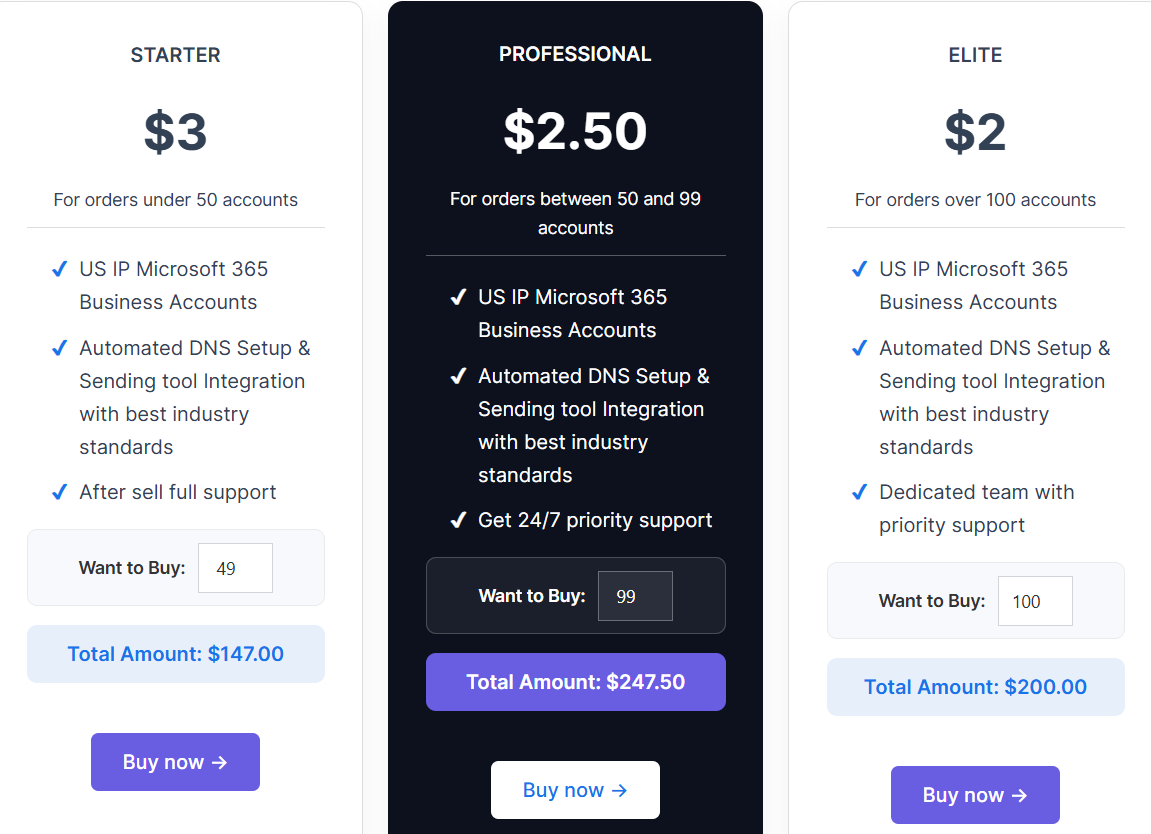Click the checkmark beside Professional's Automated DNS Setup feature
Viewport: 1151px width, 834px height.
[x=459, y=376]
